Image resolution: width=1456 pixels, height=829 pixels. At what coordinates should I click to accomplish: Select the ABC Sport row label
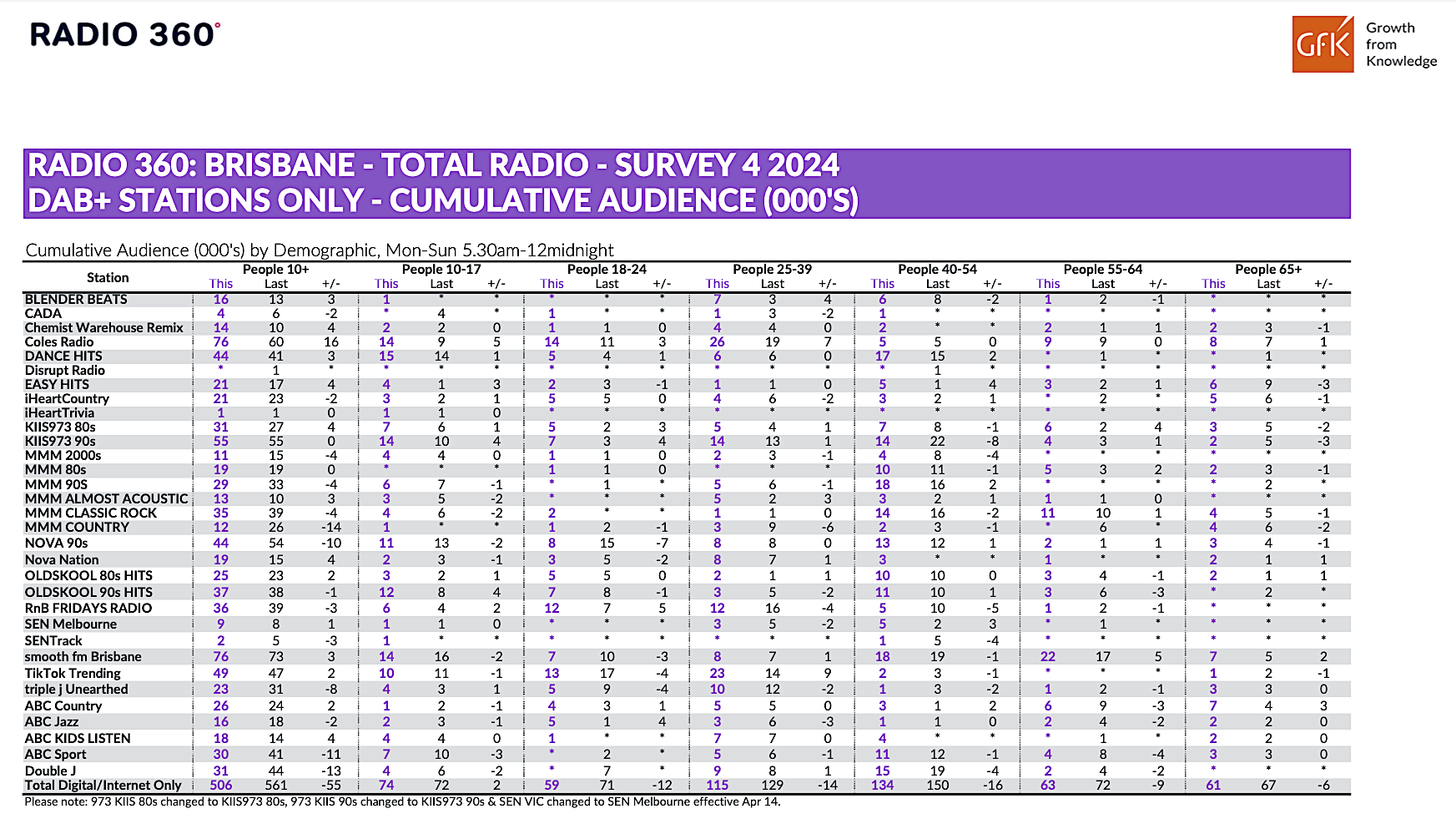click(55, 754)
